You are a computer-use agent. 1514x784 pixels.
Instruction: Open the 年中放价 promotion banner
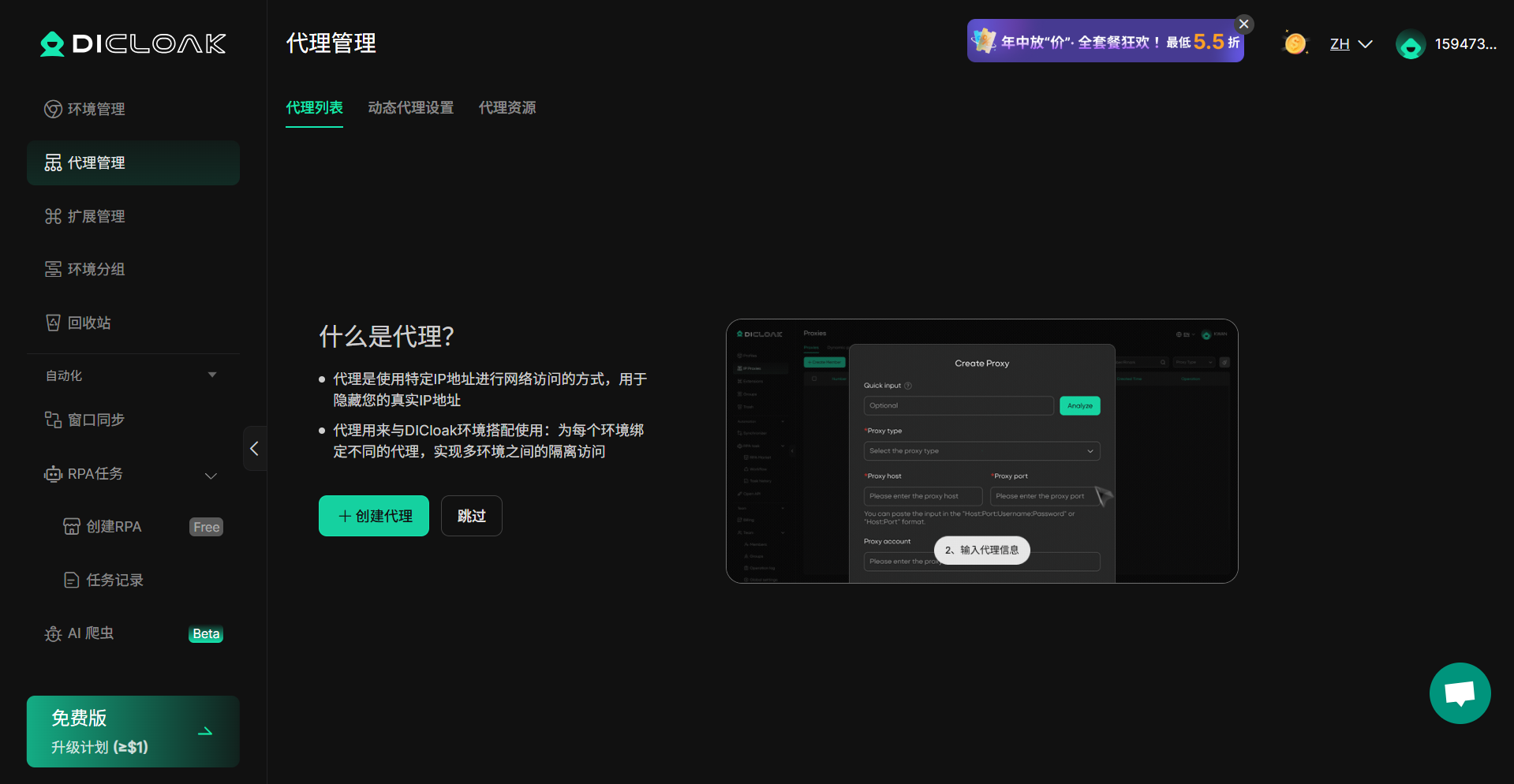click(x=1105, y=42)
